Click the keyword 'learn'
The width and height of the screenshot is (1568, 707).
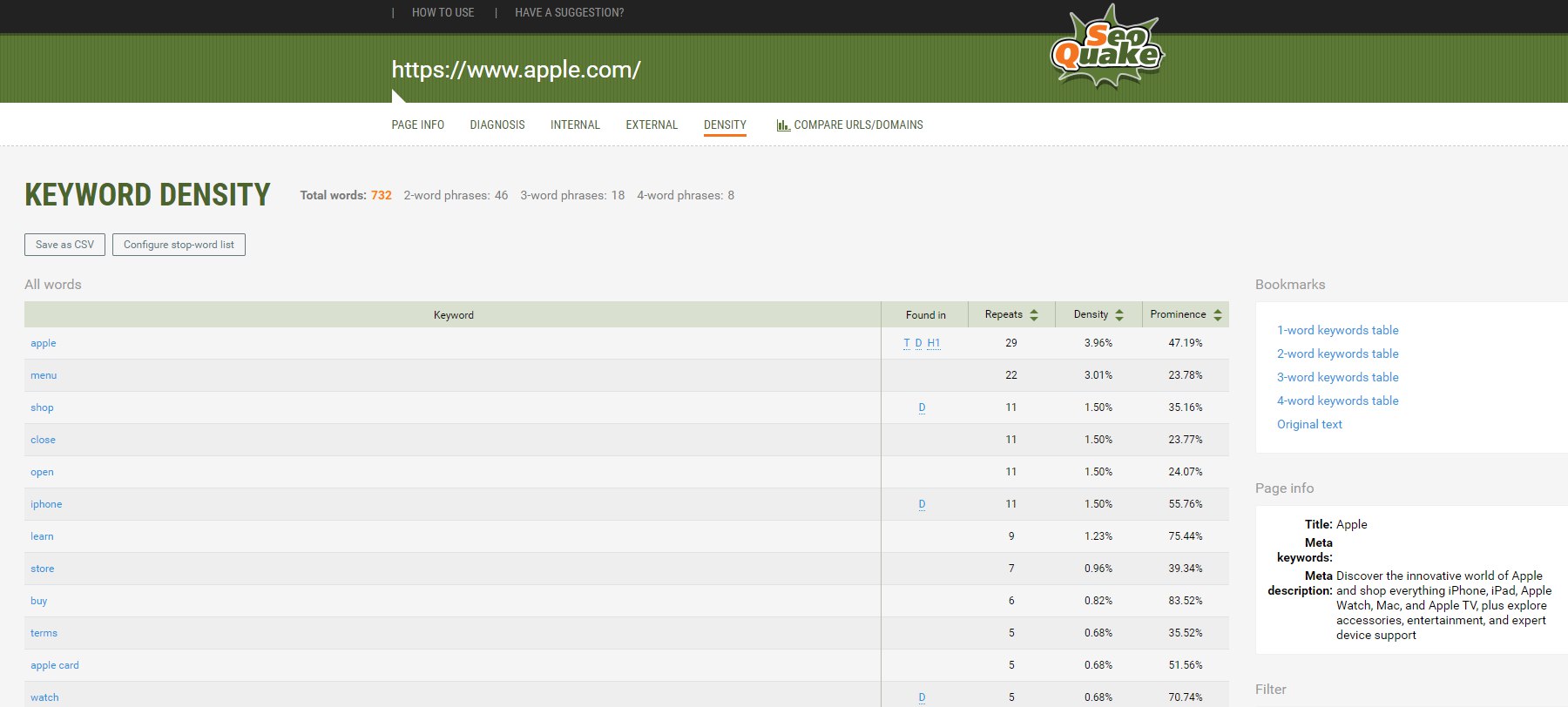42,536
